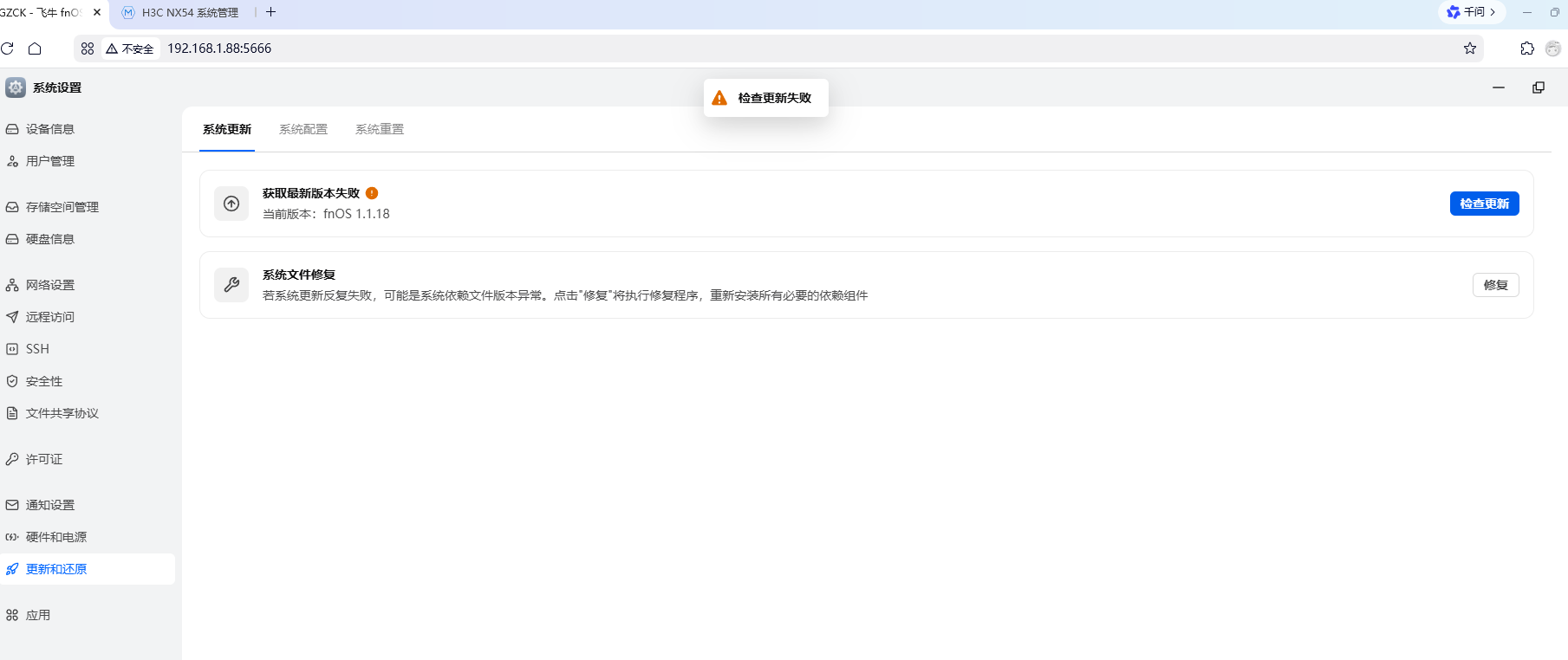Maximize the 系统设置 app window

click(x=1539, y=87)
